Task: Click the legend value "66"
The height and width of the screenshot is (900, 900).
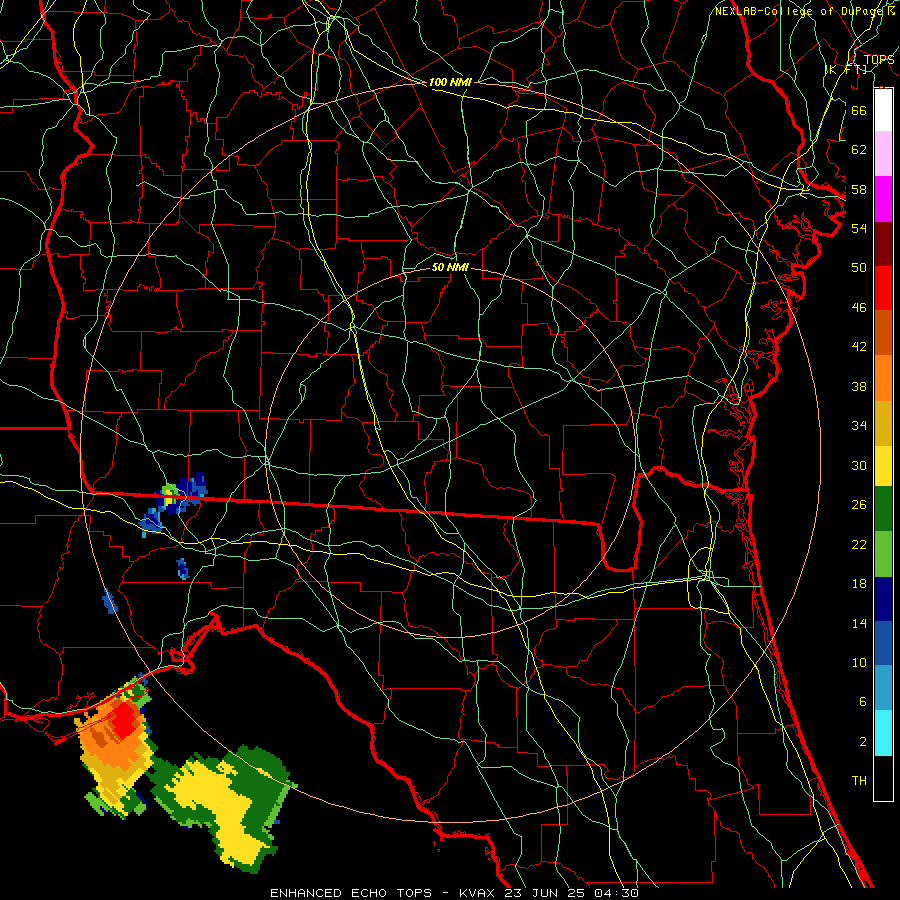Action: pyautogui.click(x=859, y=110)
